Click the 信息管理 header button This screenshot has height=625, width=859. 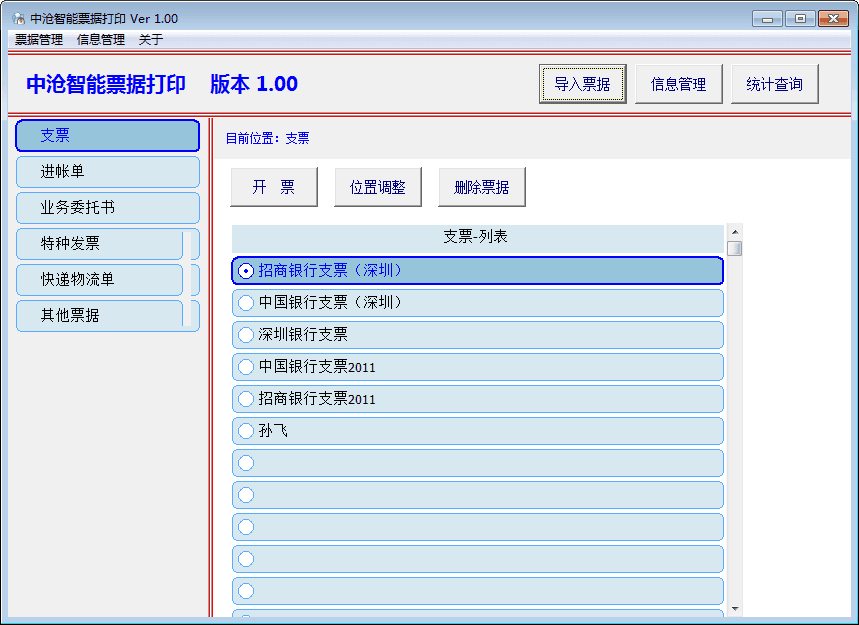678,84
